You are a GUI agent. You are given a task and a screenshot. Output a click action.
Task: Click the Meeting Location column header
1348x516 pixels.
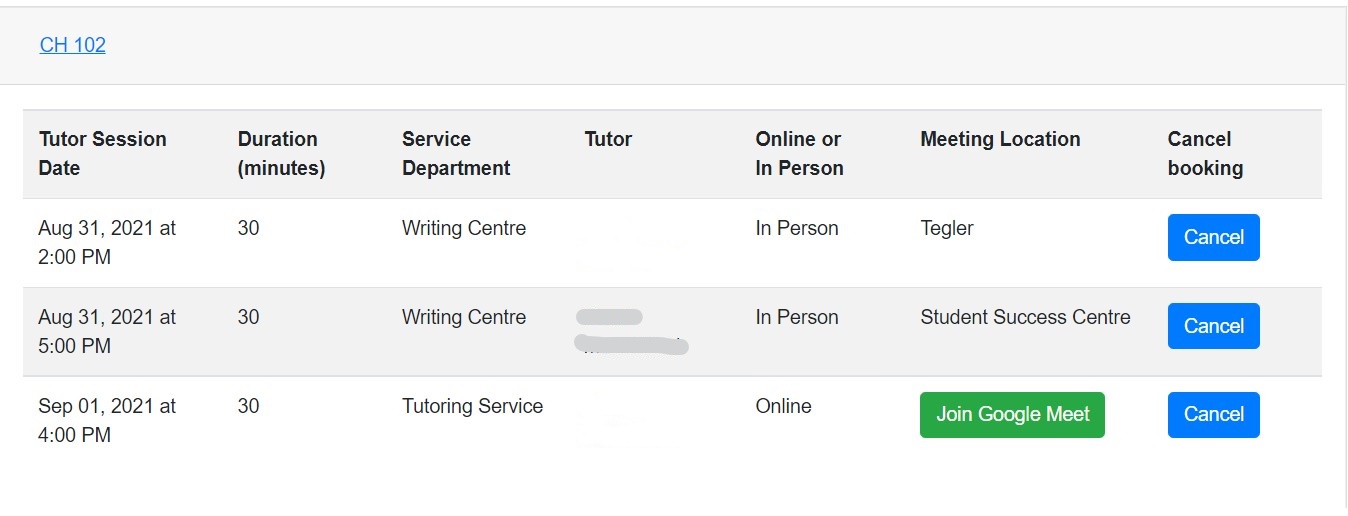1000,139
